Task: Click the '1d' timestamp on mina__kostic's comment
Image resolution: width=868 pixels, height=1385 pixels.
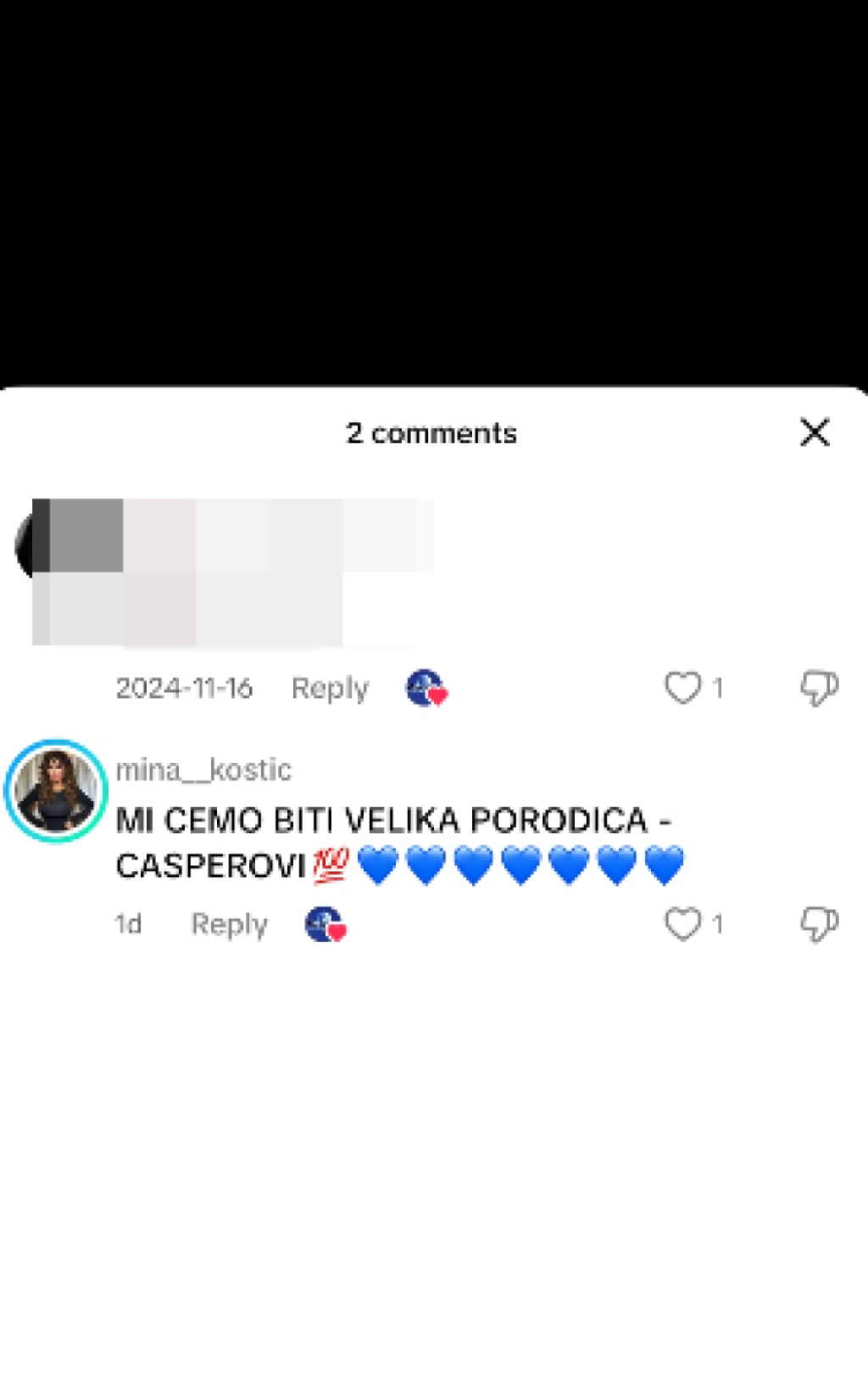Action: coord(128,923)
